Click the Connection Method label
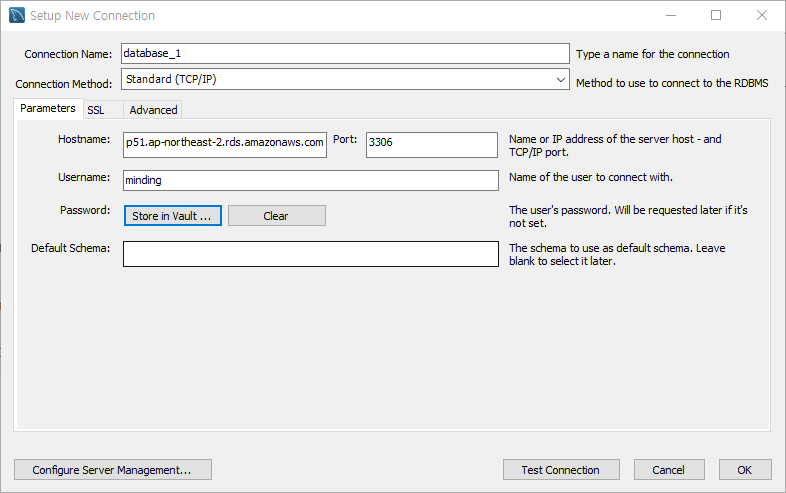This screenshot has height=493, width=786. coord(64,84)
